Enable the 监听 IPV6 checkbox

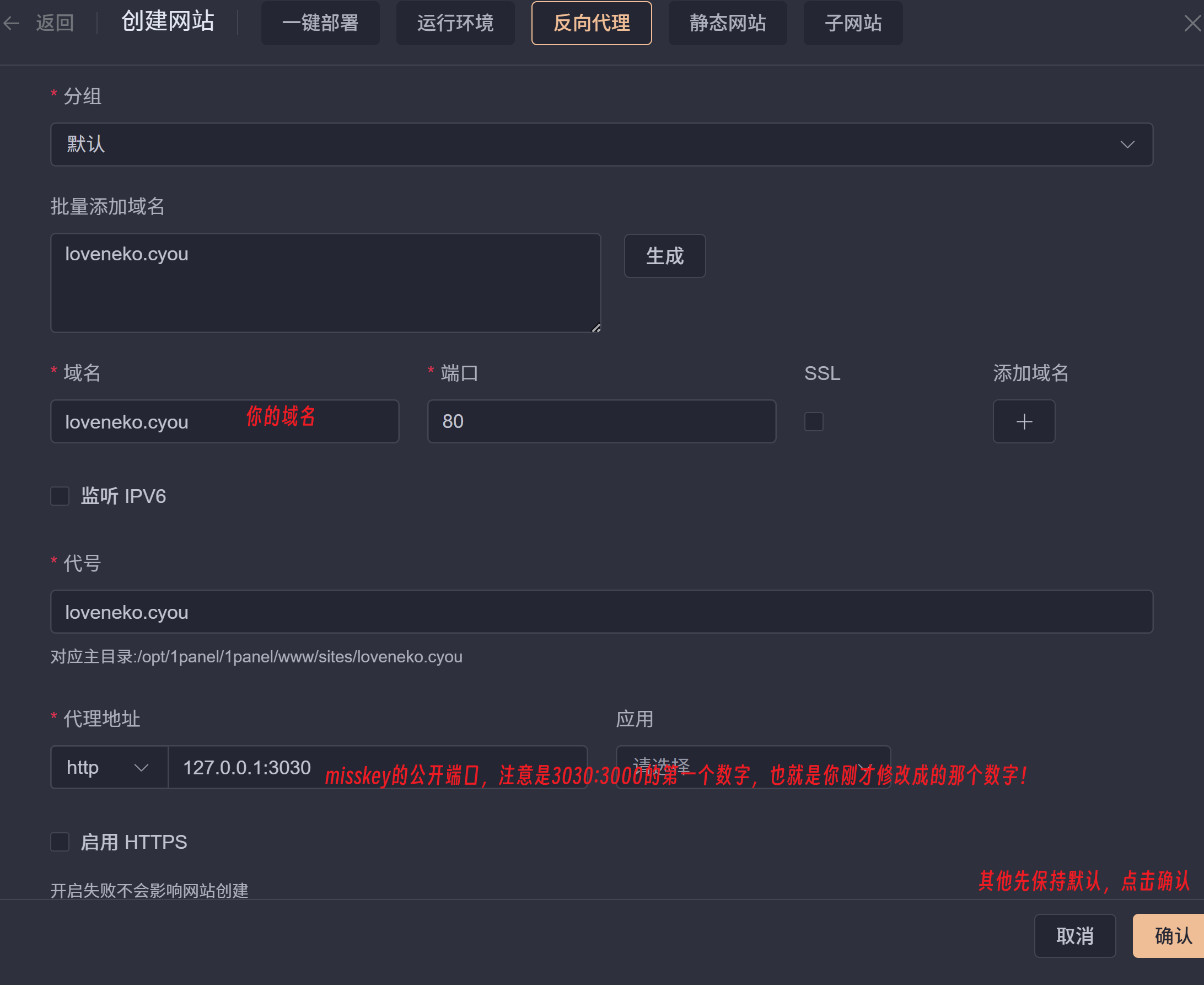coord(60,496)
